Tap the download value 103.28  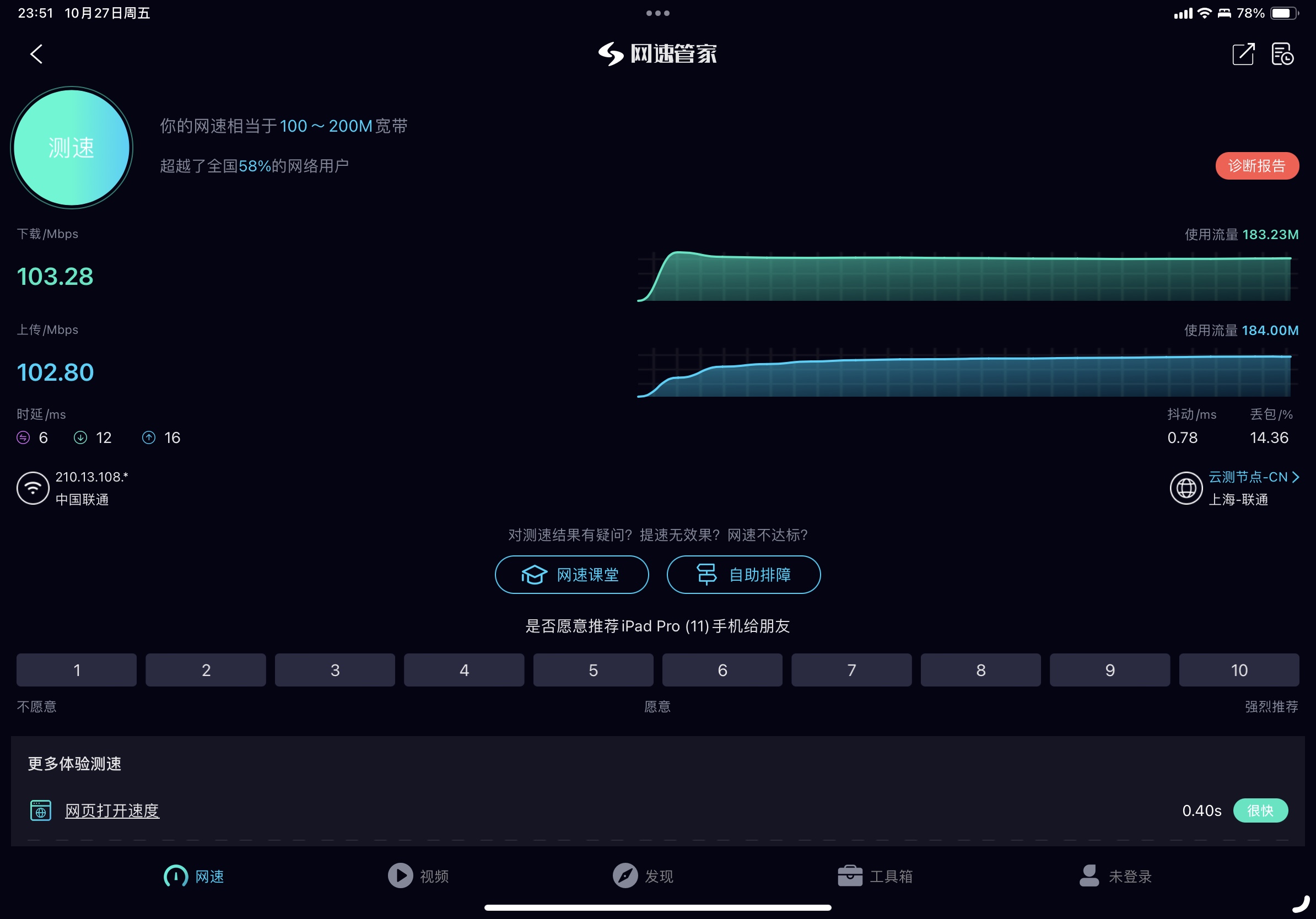pos(55,277)
